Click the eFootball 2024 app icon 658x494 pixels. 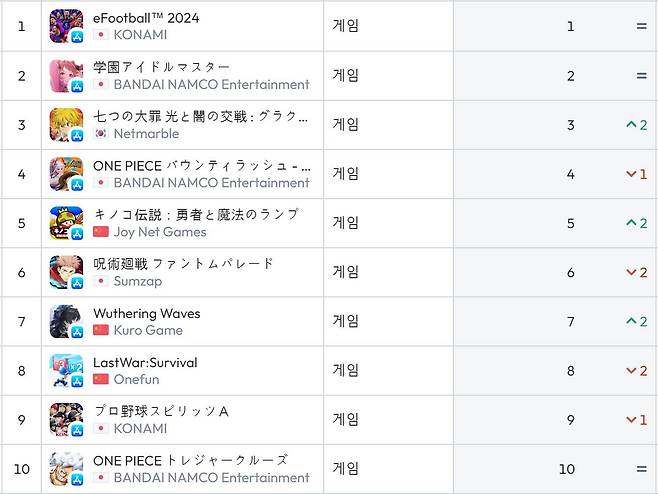coord(66,26)
